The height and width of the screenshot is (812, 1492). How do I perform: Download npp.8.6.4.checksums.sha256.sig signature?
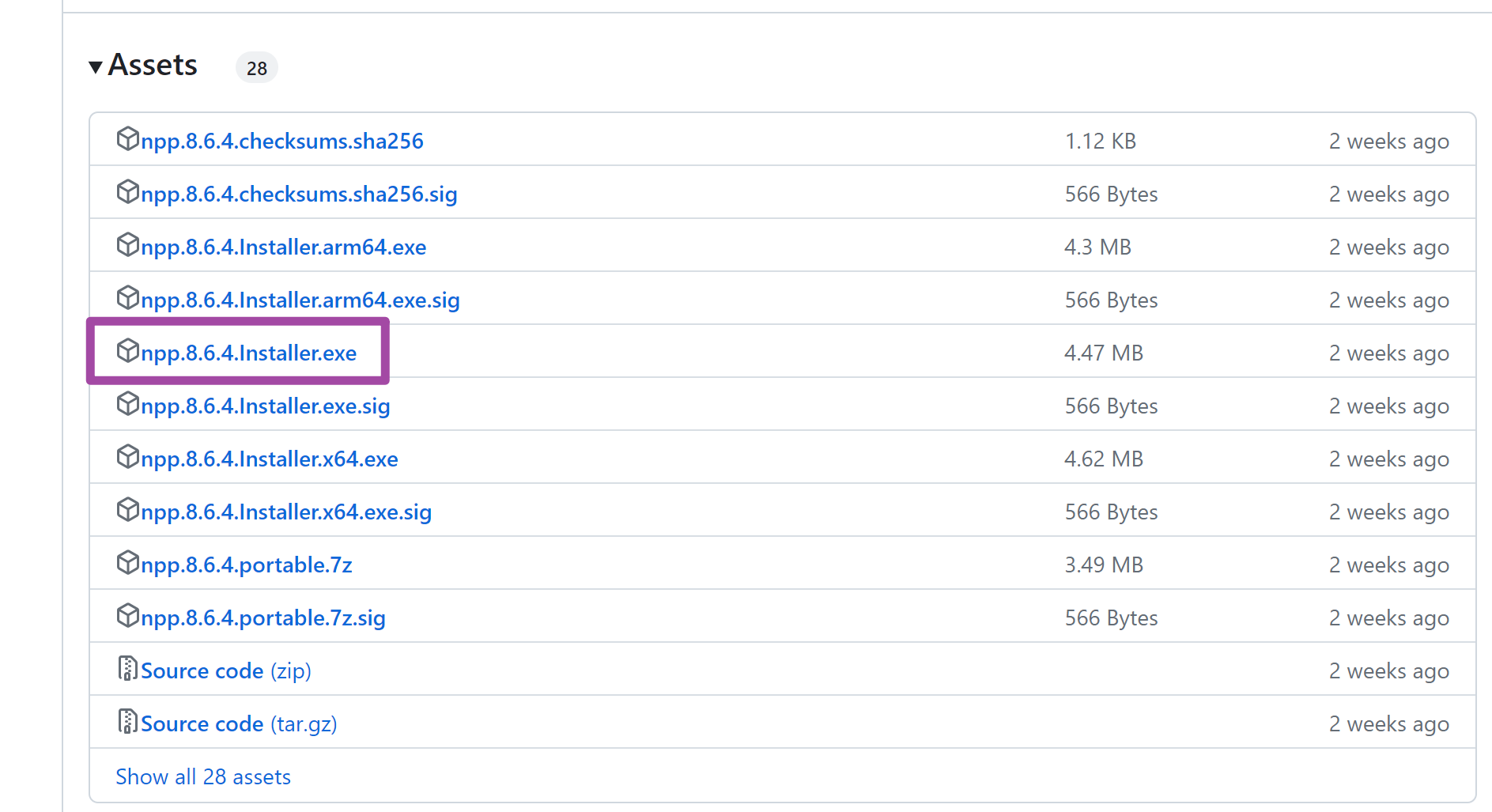[x=299, y=195]
